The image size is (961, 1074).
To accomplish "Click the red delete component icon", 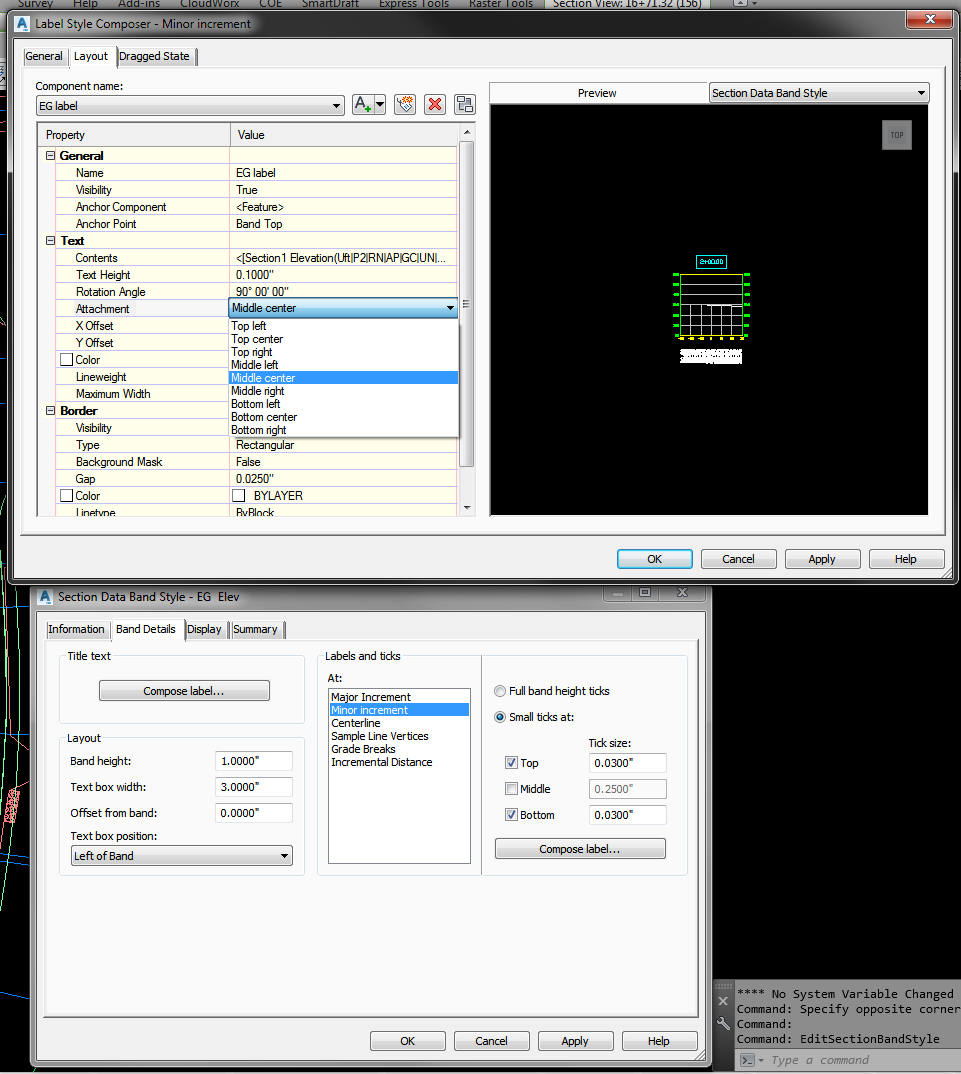I will click(435, 105).
